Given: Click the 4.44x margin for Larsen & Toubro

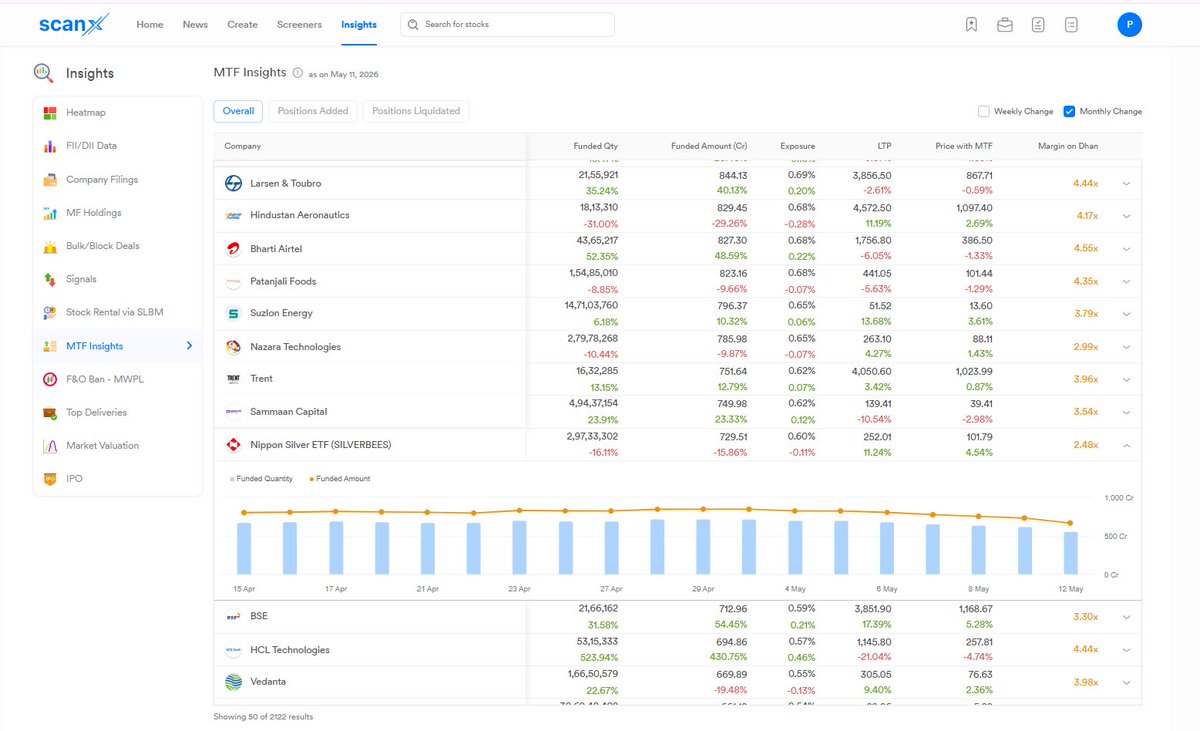Looking at the screenshot, I should [x=1085, y=184].
